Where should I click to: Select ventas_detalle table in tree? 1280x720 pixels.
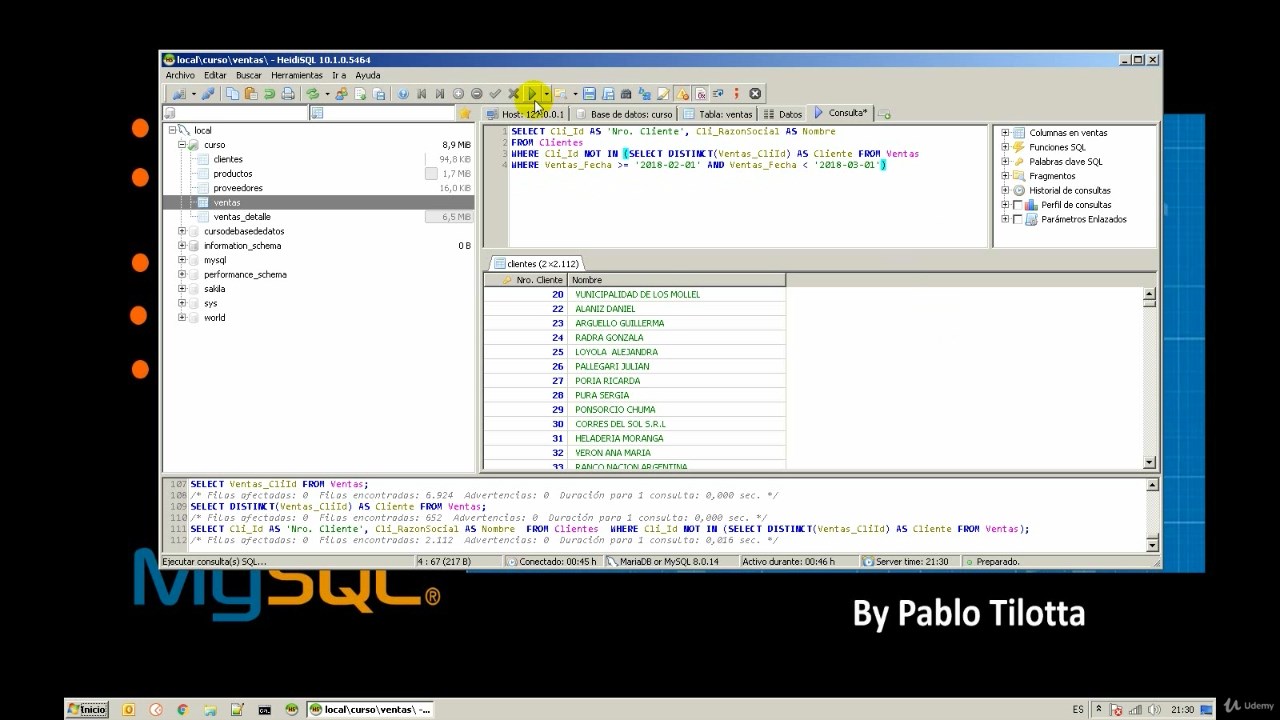pos(242,217)
